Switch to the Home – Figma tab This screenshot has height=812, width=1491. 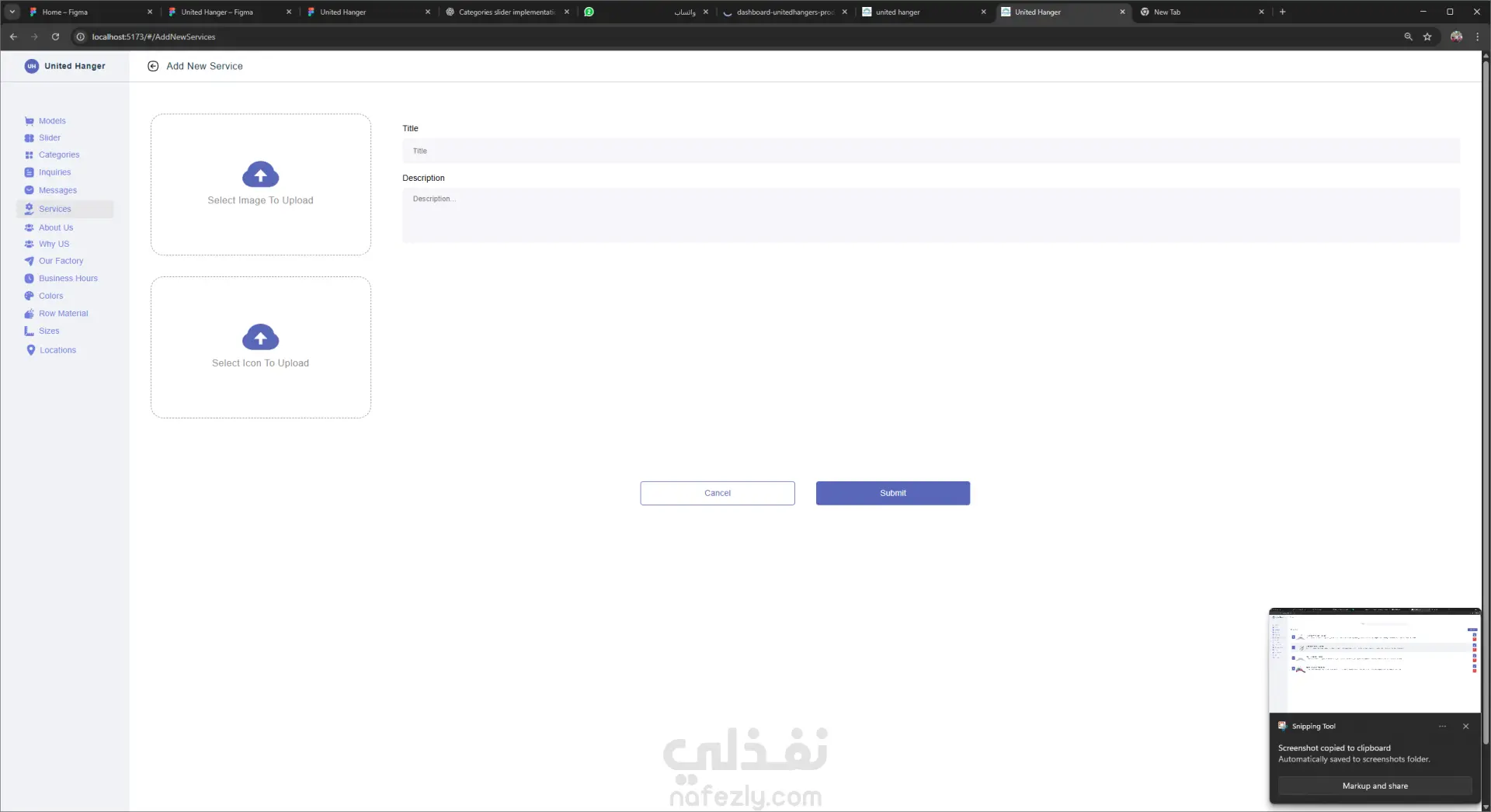coord(90,12)
